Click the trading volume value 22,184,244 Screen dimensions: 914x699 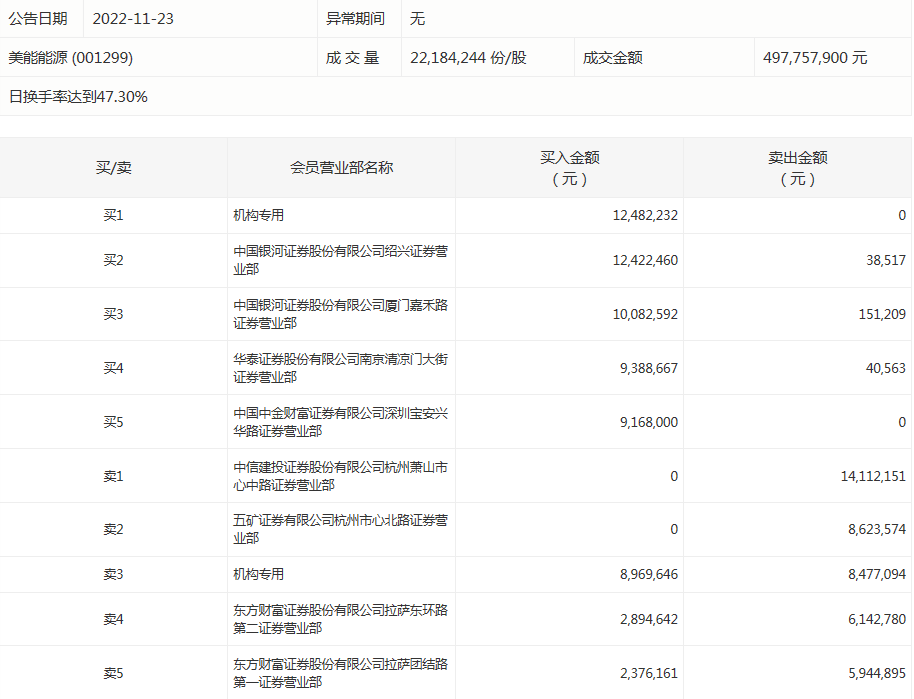tap(468, 58)
